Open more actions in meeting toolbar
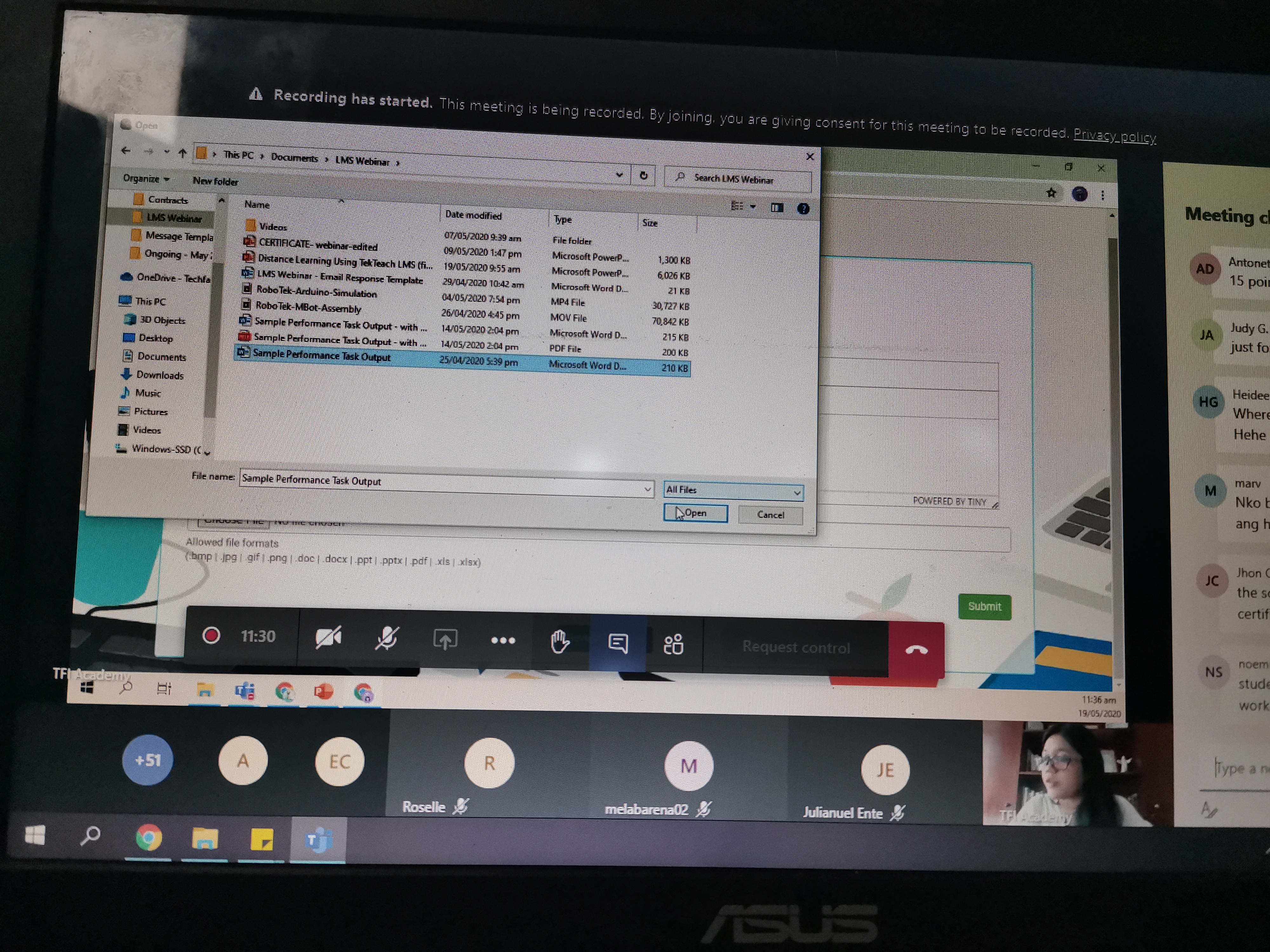1270x952 pixels. [x=503, y=641]
